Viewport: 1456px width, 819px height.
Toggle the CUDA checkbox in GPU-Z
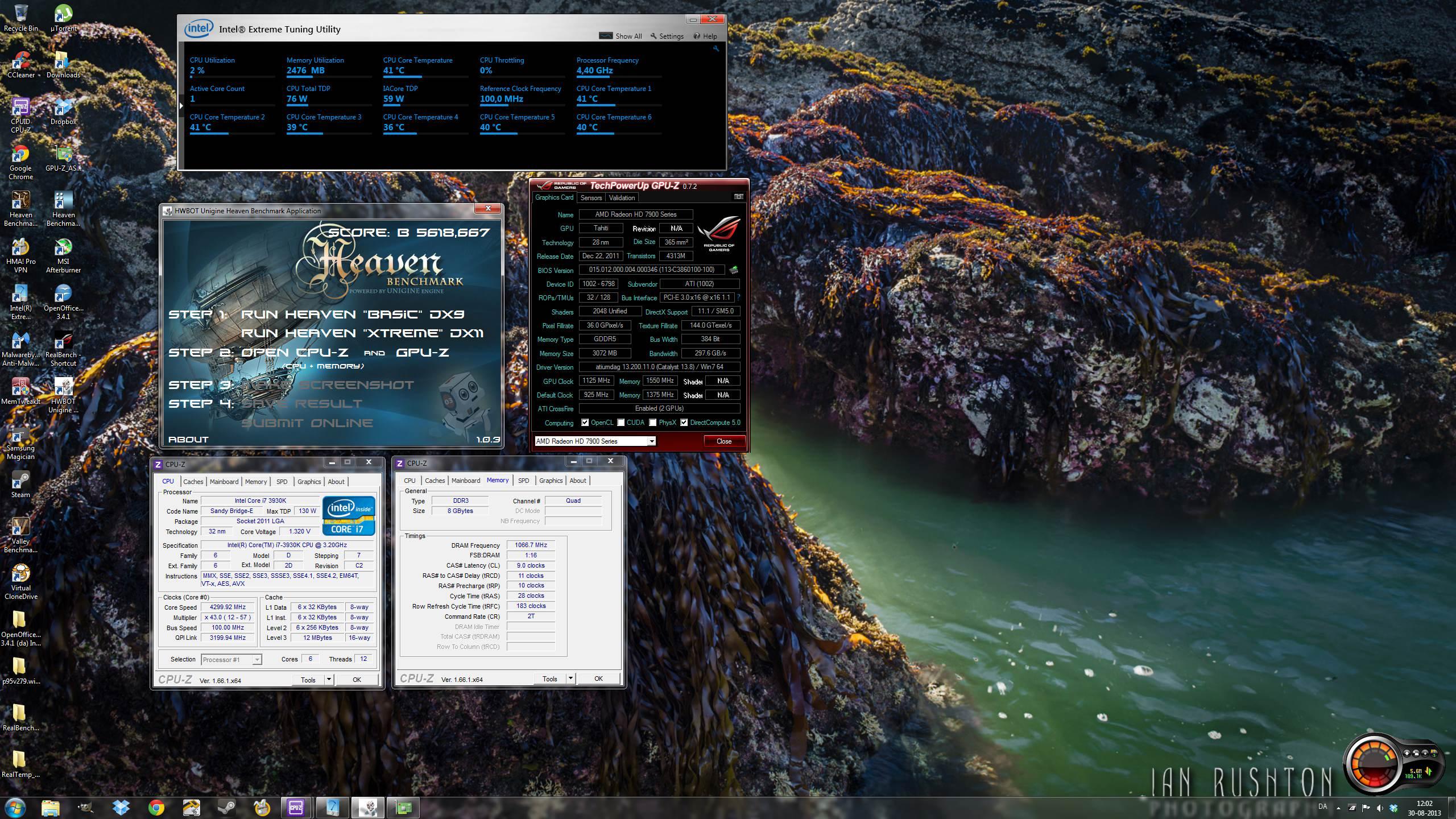[621, 423]
